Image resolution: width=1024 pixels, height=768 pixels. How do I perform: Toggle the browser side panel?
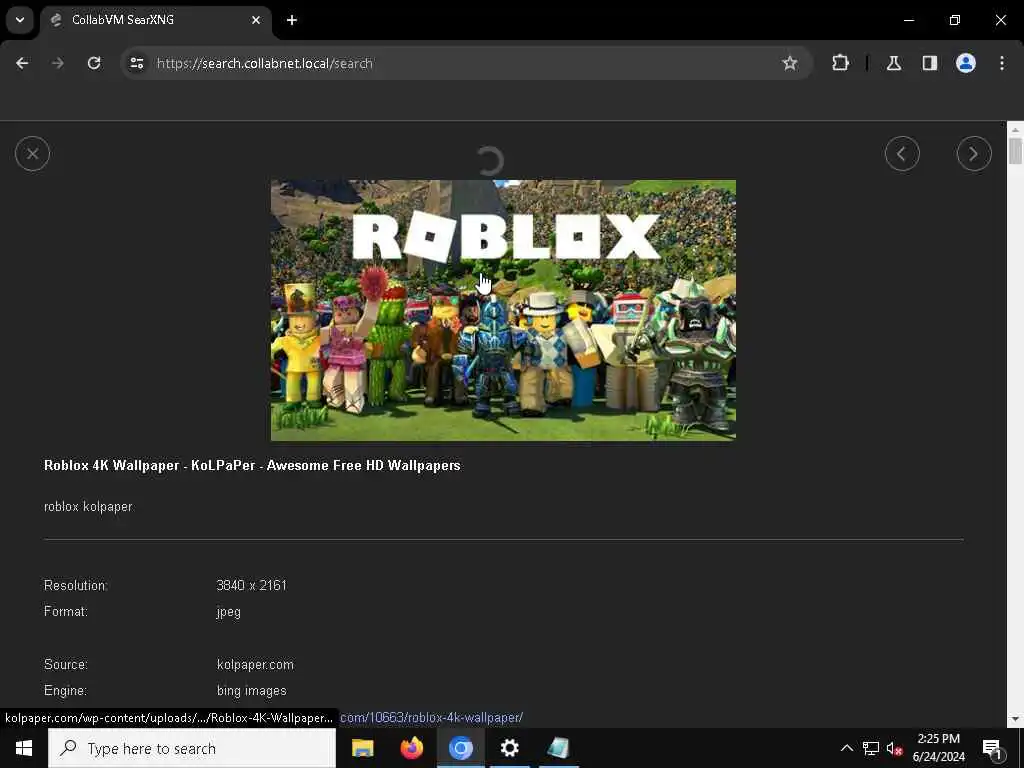click(x=929, y=63)
